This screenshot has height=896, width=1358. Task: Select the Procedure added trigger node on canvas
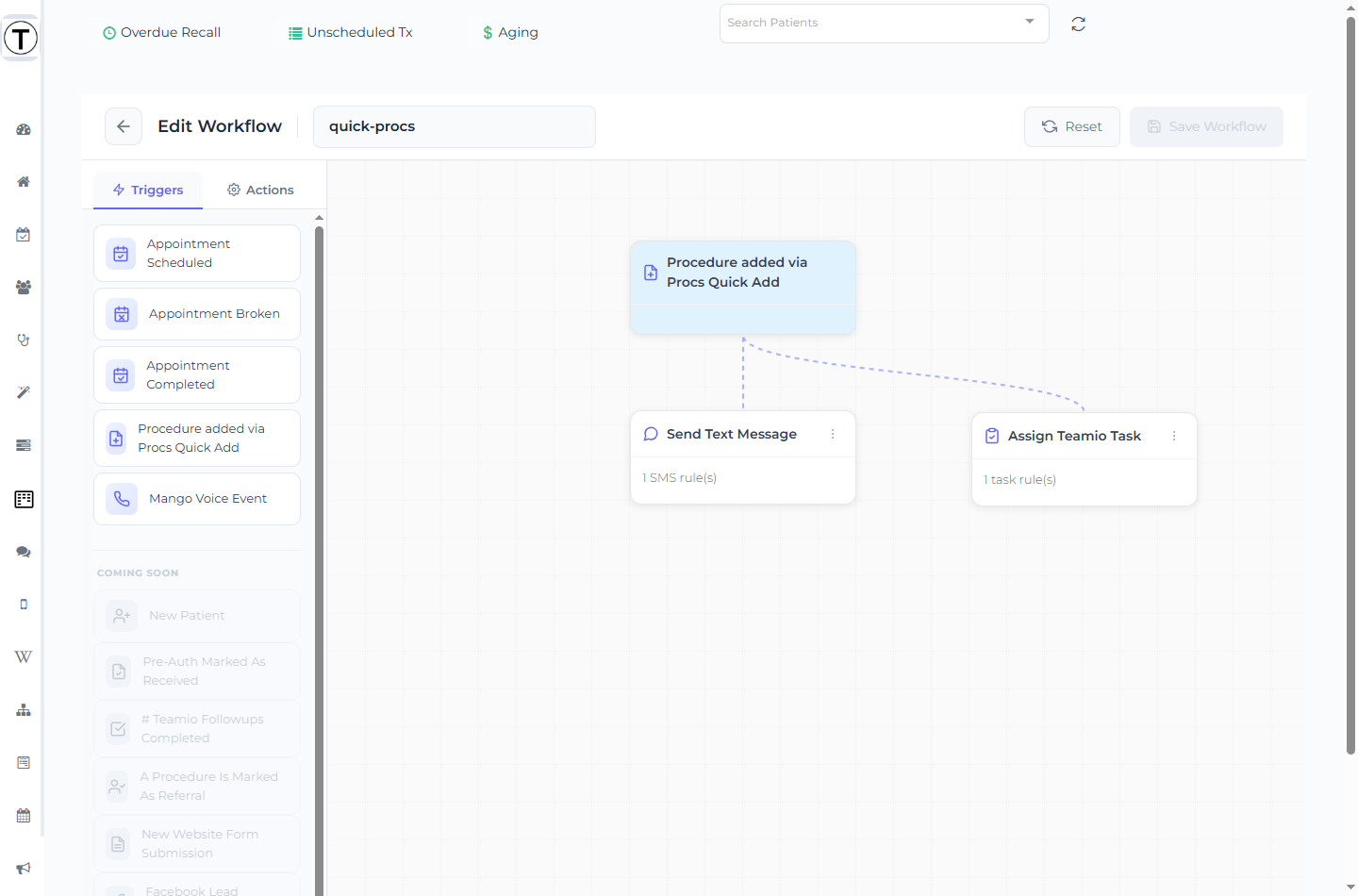pos(743,288)
